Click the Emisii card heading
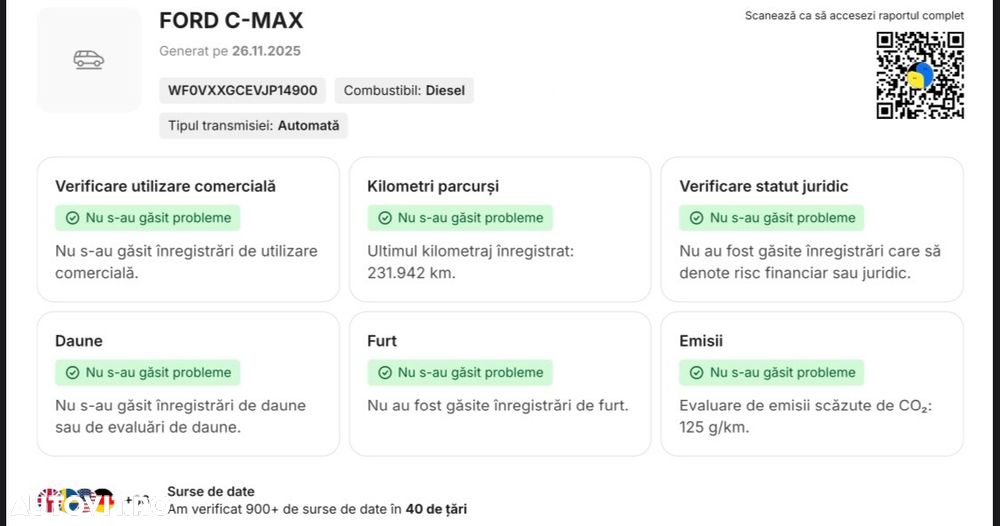 (700, 341)
